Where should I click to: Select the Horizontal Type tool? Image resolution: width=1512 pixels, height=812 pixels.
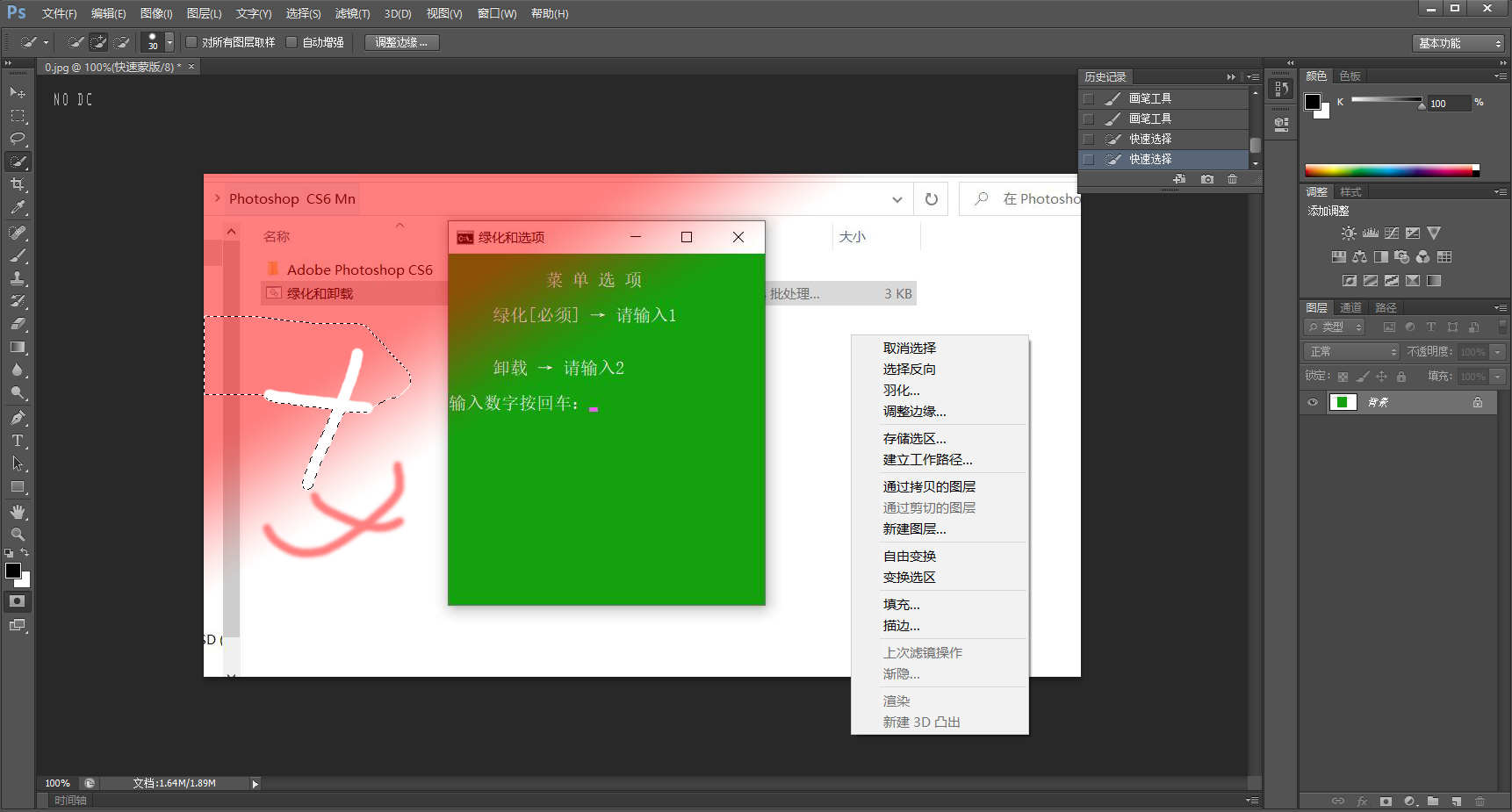coord(18,441)
